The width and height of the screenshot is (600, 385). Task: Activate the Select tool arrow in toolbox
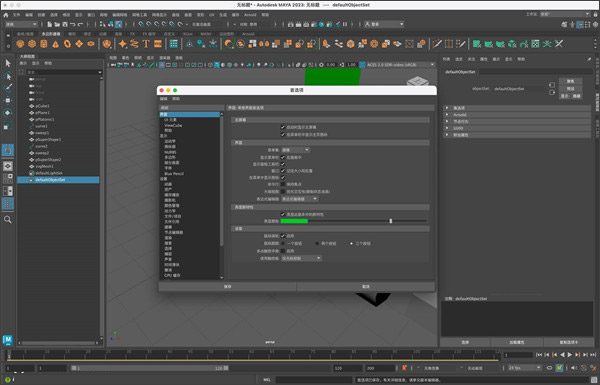(x=8, y=63)
